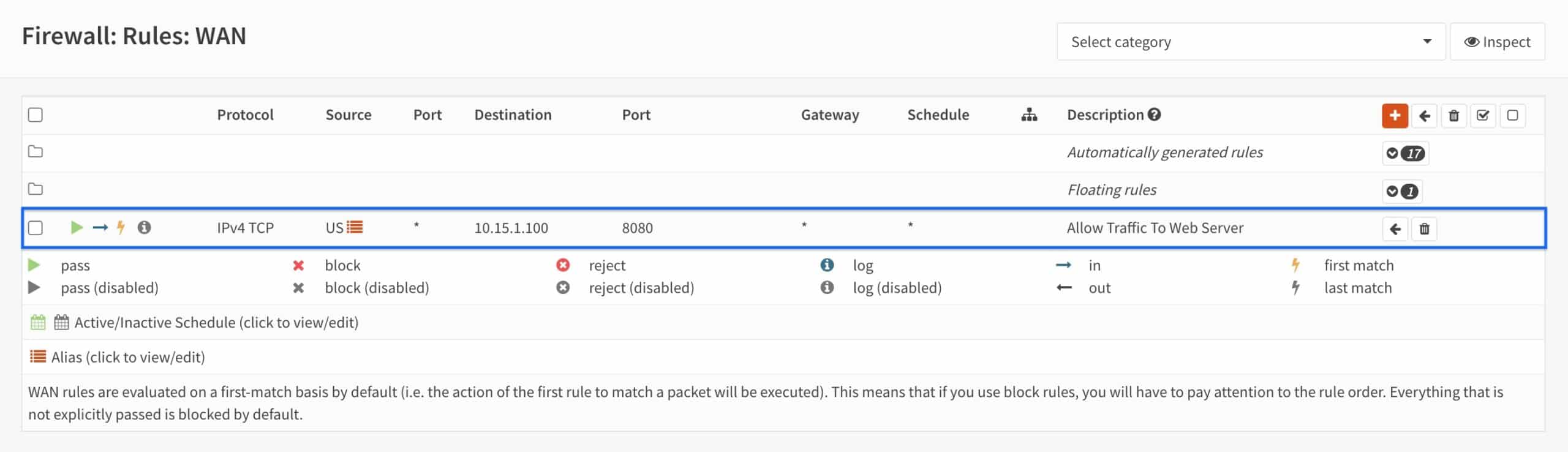Click the orange add rule plus button

tap(1395, 116)
